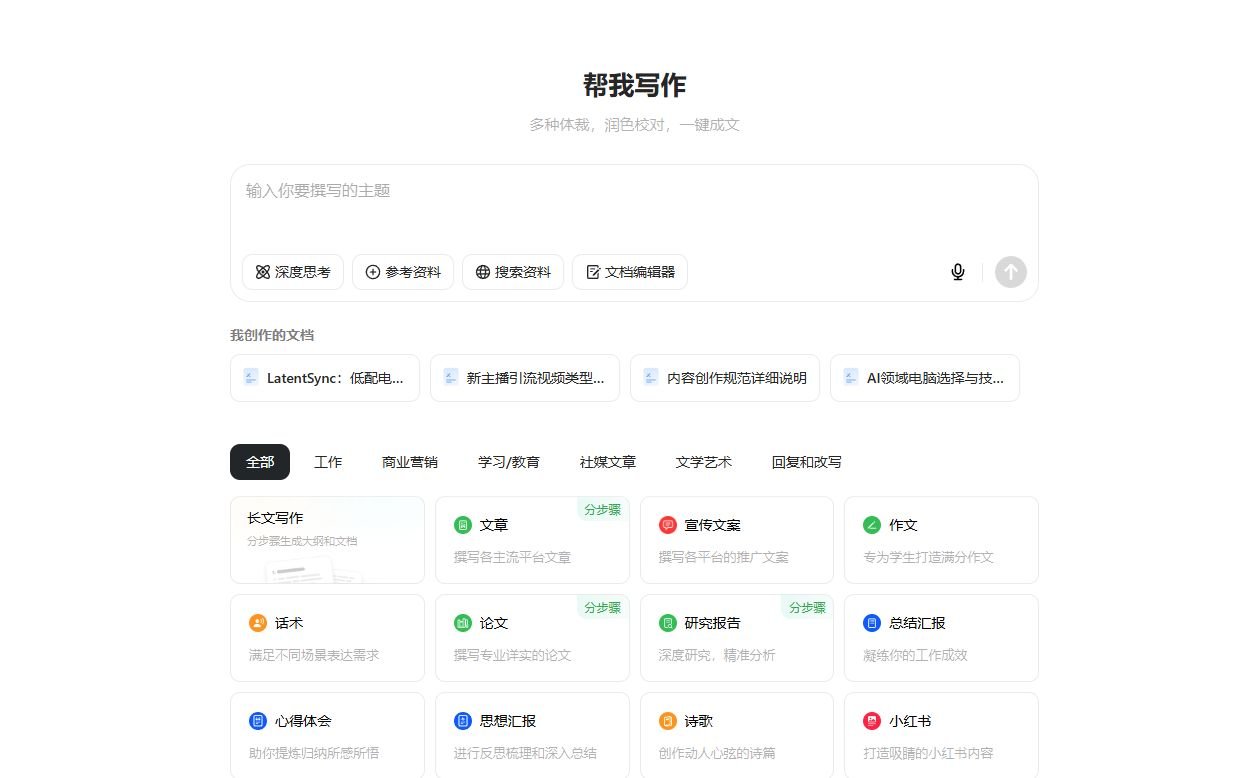Click the green 文章 article icon
This screenshot has width=1253, height=778.
click(462, 525)
